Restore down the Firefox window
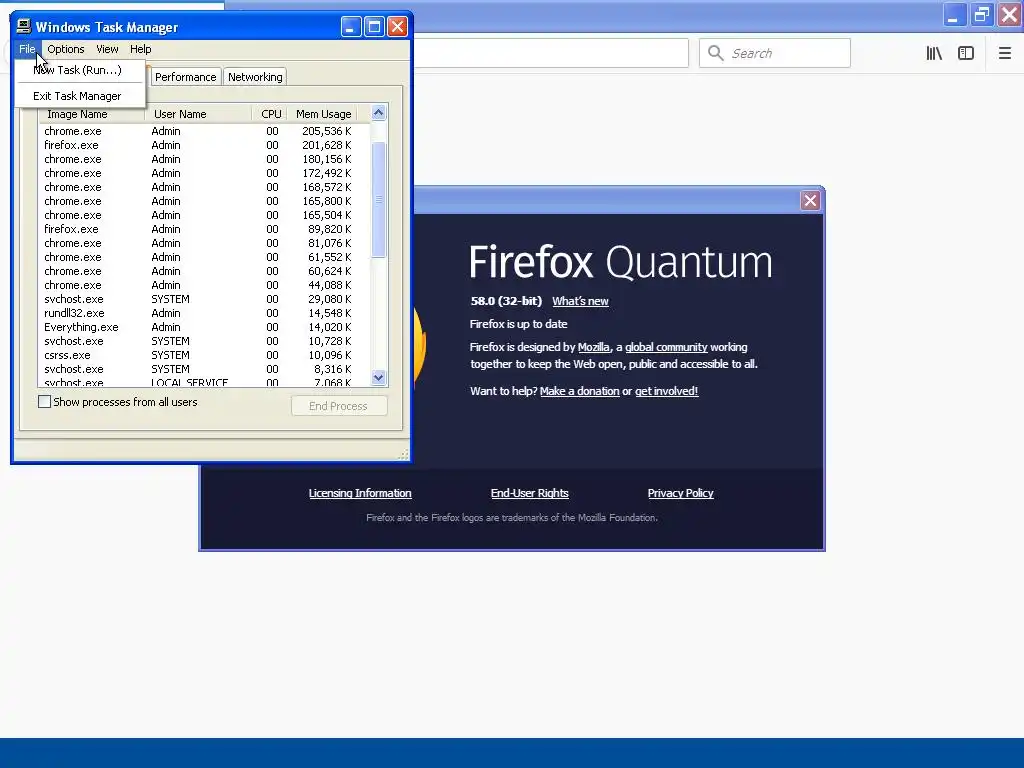The height and width of the screenshot is (768, 1024). (x=981, y=14)
